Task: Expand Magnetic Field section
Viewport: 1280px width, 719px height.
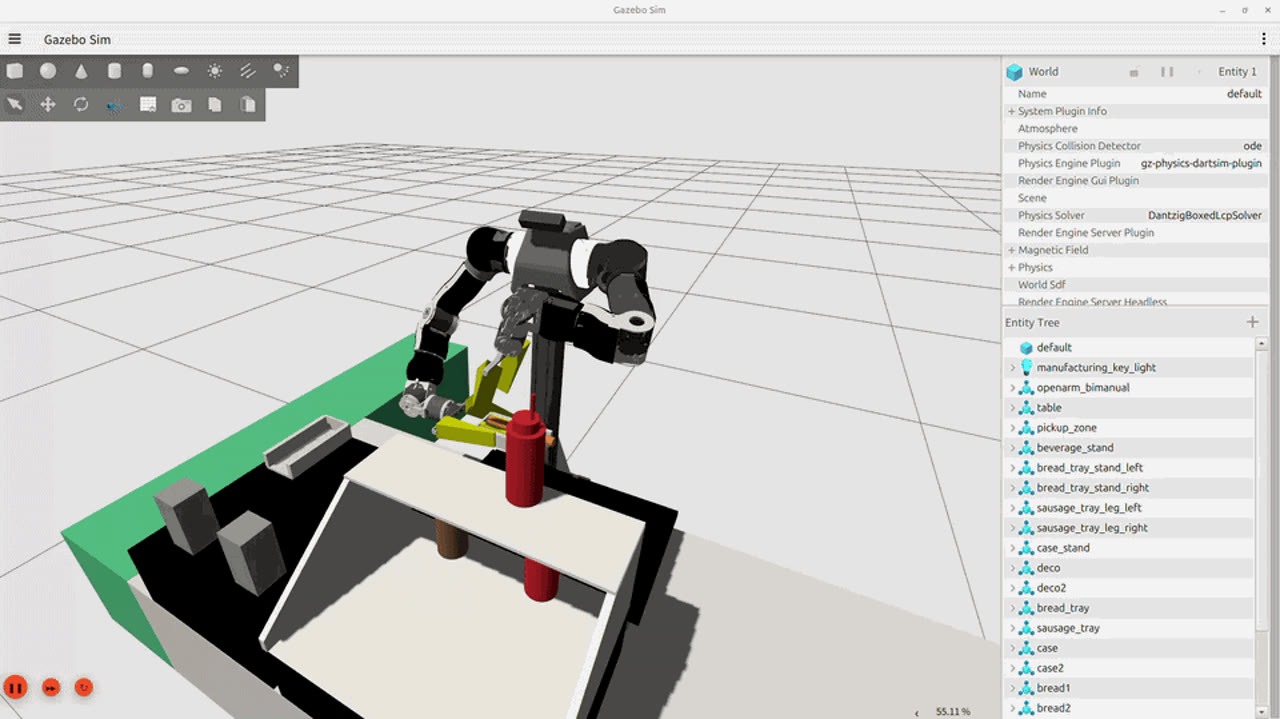Action: [x=1011, y=250]
